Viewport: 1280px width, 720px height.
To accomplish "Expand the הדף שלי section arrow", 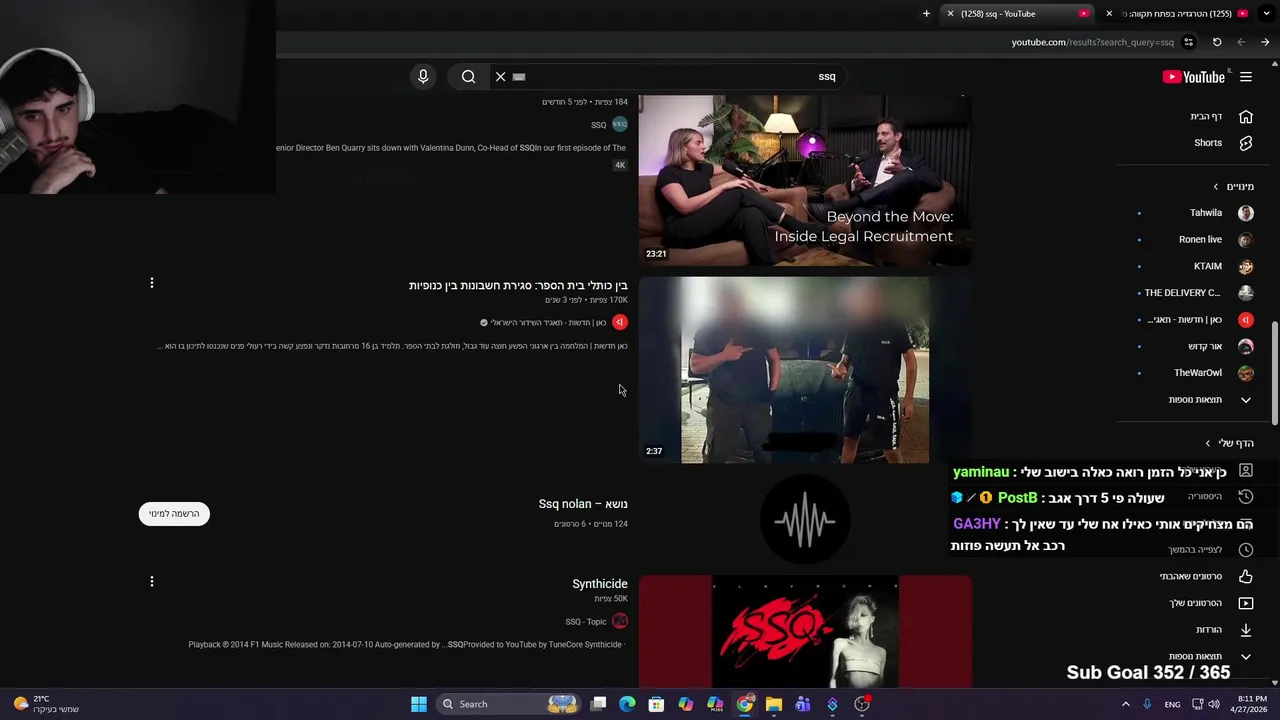I will click(1208, 443).
